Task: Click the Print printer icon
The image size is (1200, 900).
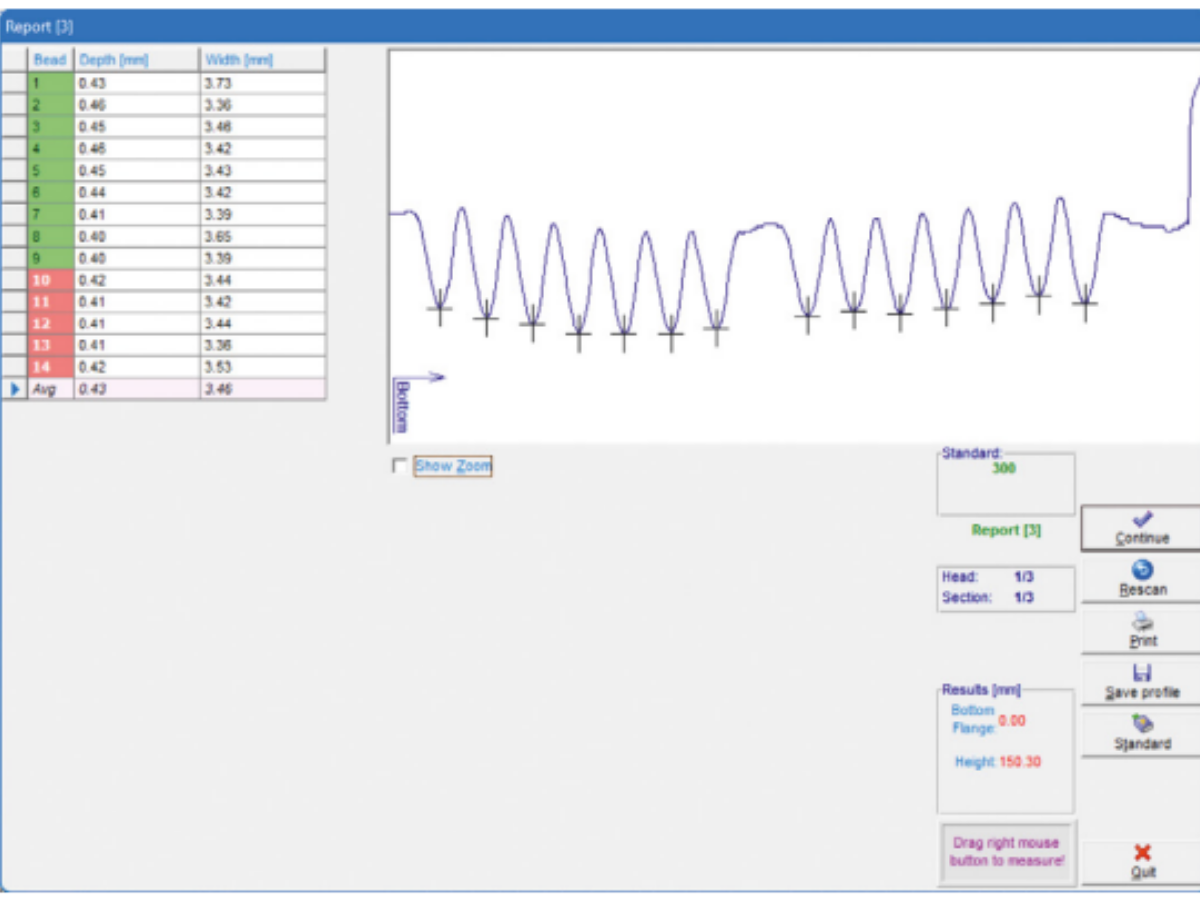Action: 1143,622
